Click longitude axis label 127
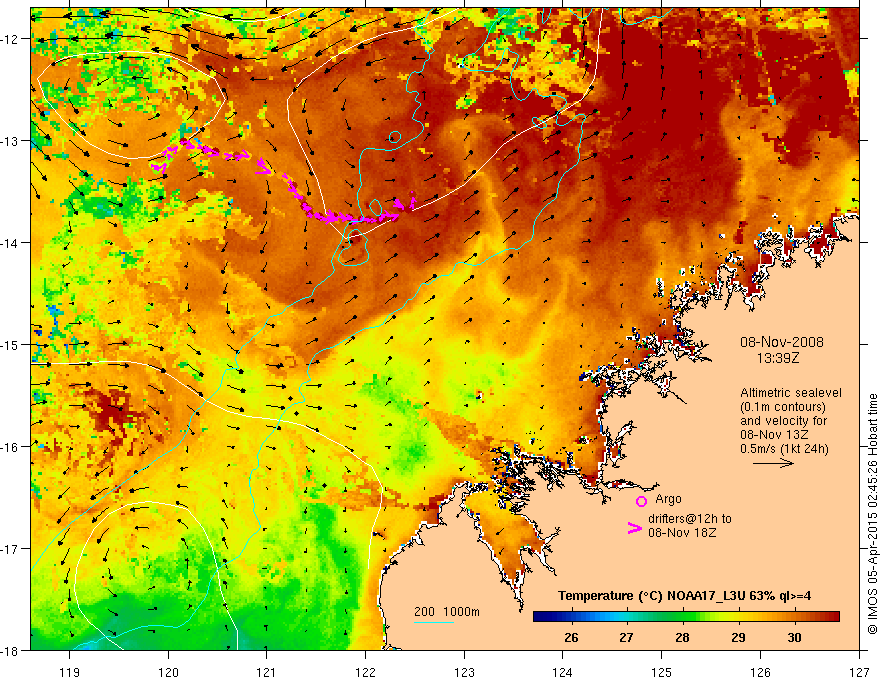This screenshot has width=880, height=680. (x=859, y=672)
